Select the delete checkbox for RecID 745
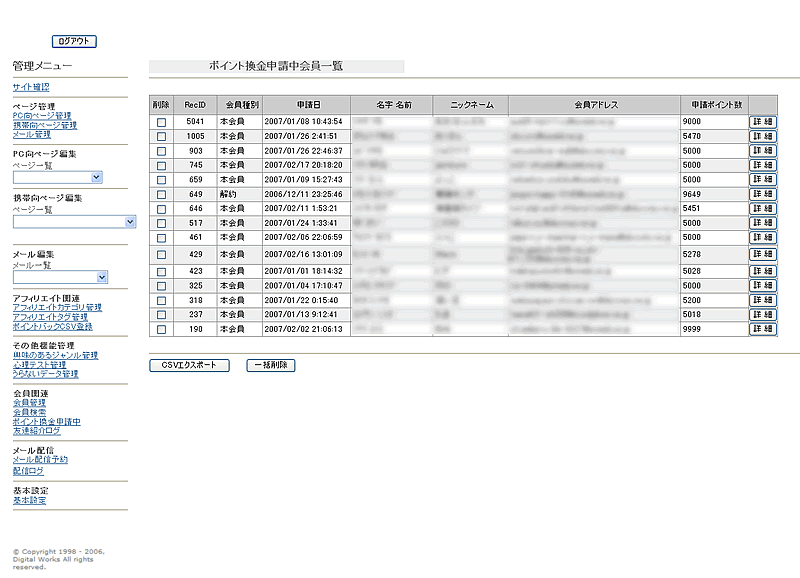Viewport: 800px width, 578px height. (161, 166)
